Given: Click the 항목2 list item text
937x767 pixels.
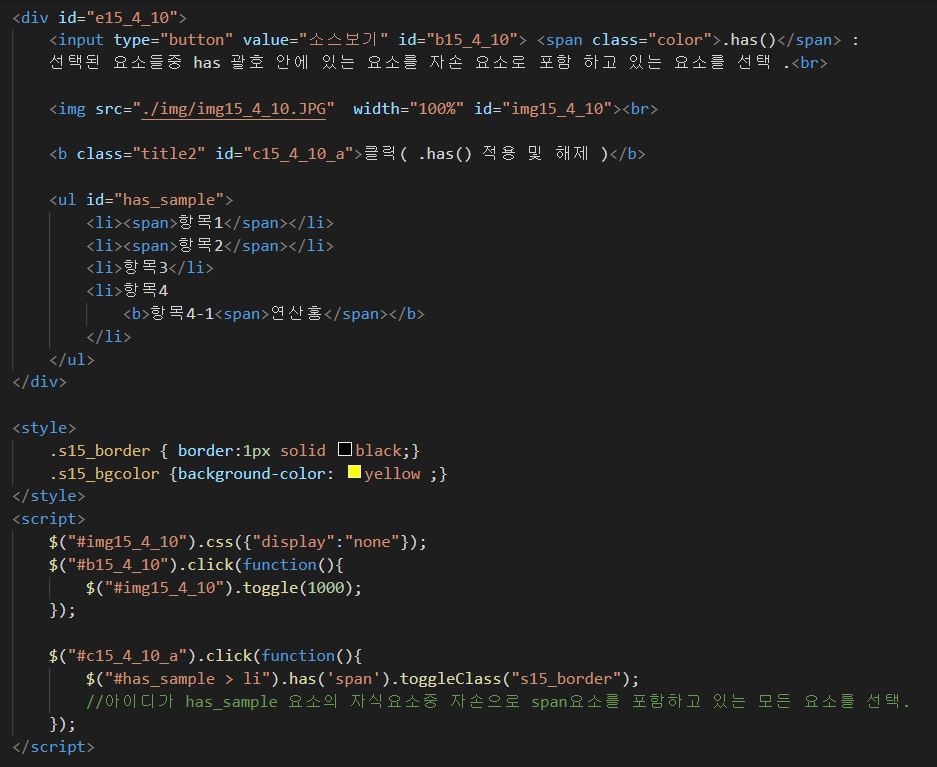Looking at the screenshot, I should pos(201,246).
